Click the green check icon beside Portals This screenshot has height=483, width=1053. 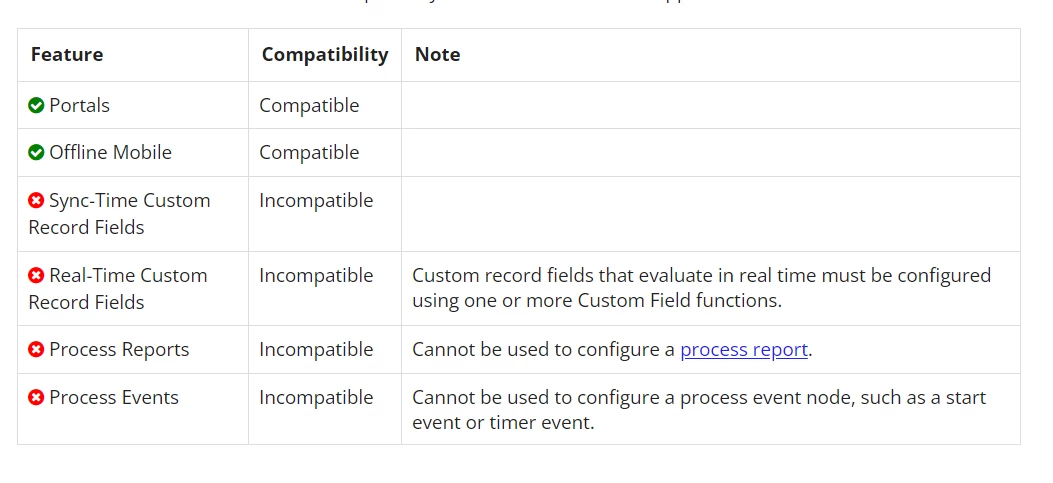point(36,105)
